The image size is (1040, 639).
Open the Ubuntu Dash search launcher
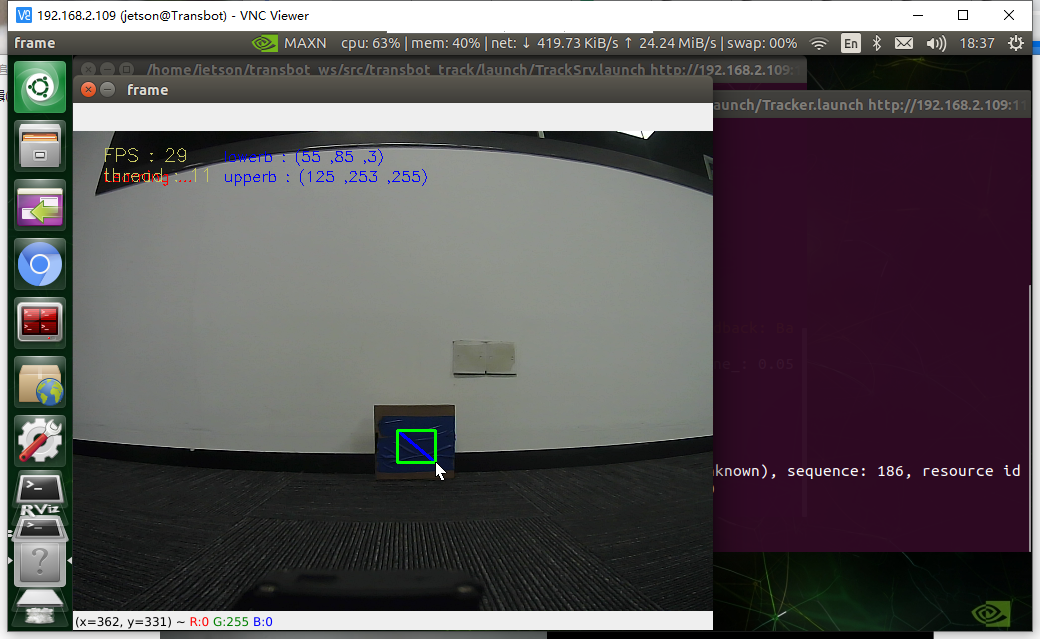[40, 87]
